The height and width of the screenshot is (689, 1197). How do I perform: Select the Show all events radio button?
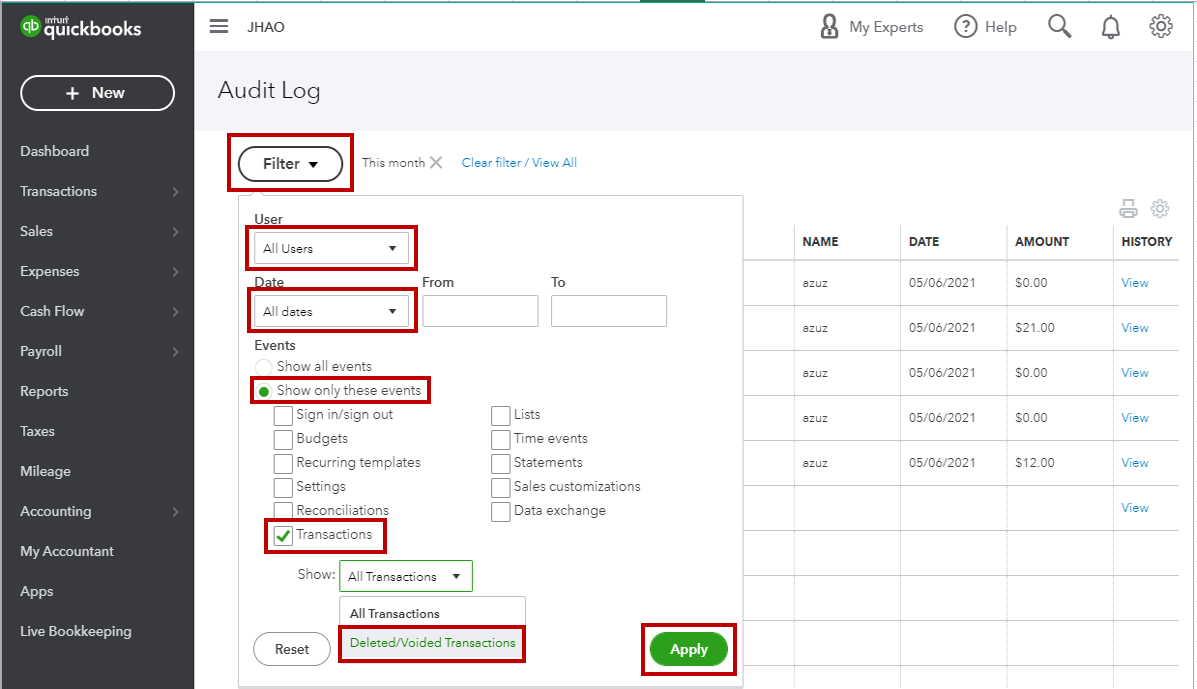[x=263, y=366]
